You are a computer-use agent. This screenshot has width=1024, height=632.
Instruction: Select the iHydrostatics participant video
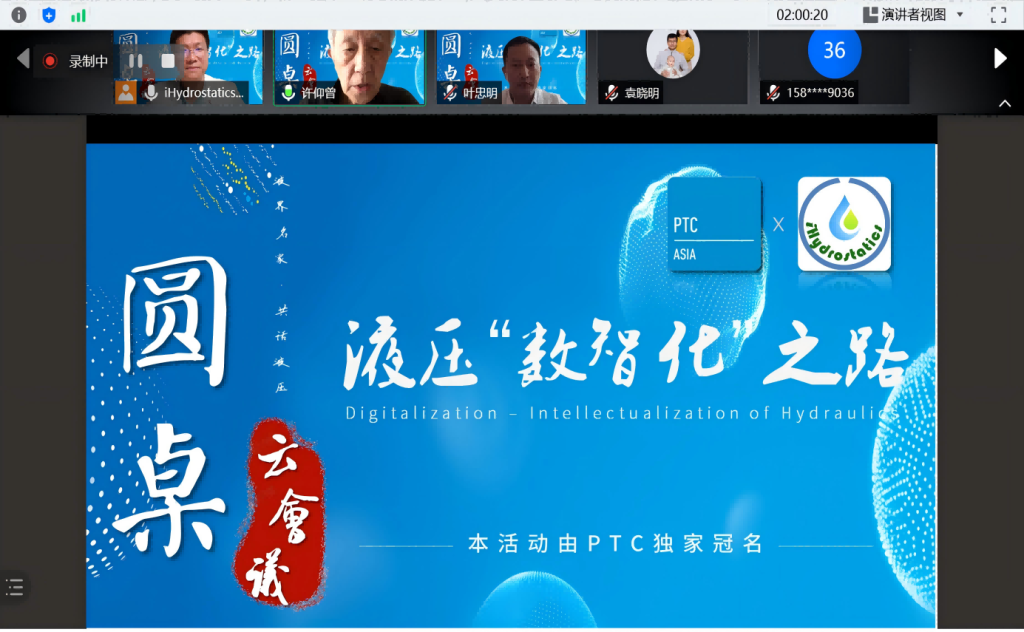(x=188, y=67)
